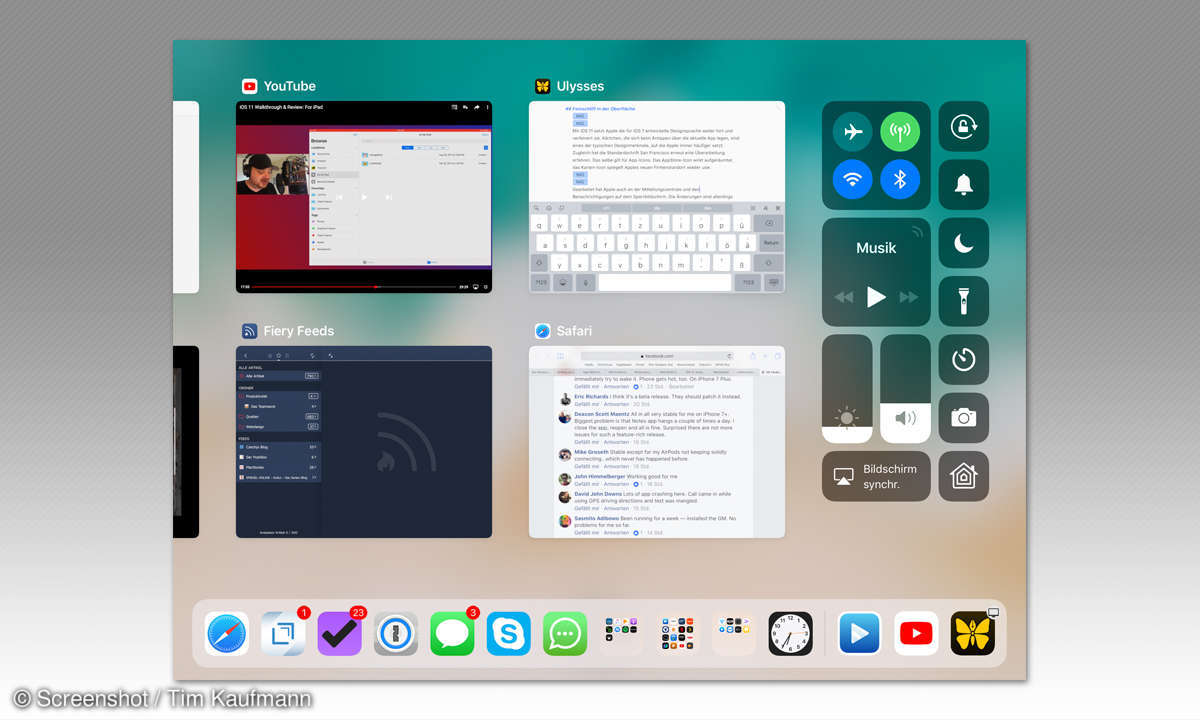The image size is (1200, 720).
Task: Adjust the brightness slider
Action: click(x=847, y=389)
